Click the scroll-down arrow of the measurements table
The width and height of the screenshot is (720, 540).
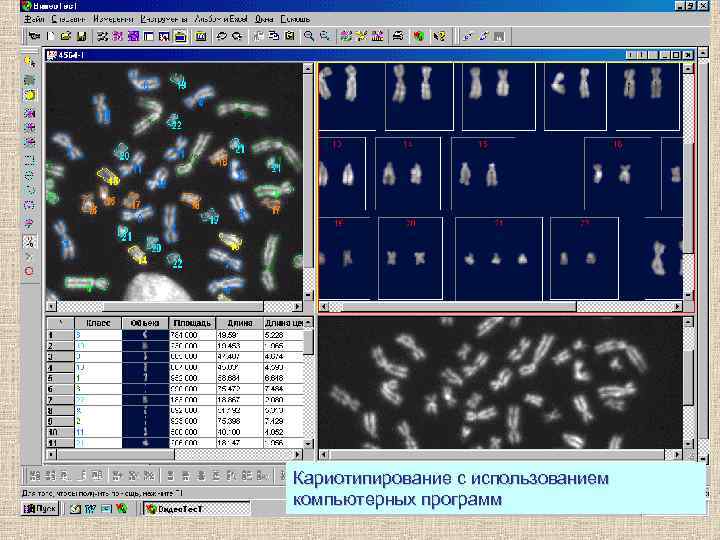pyautogui.click(x=309, y=443)
